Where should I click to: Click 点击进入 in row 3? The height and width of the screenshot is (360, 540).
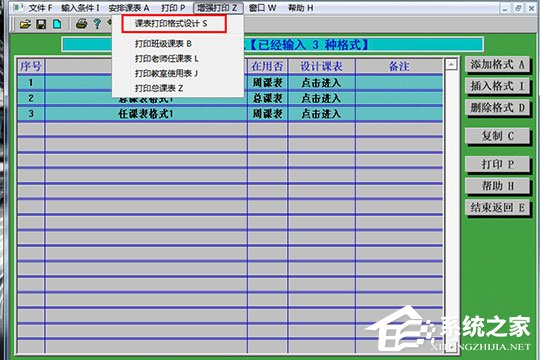pyautogui.click(x=321, y=114)
